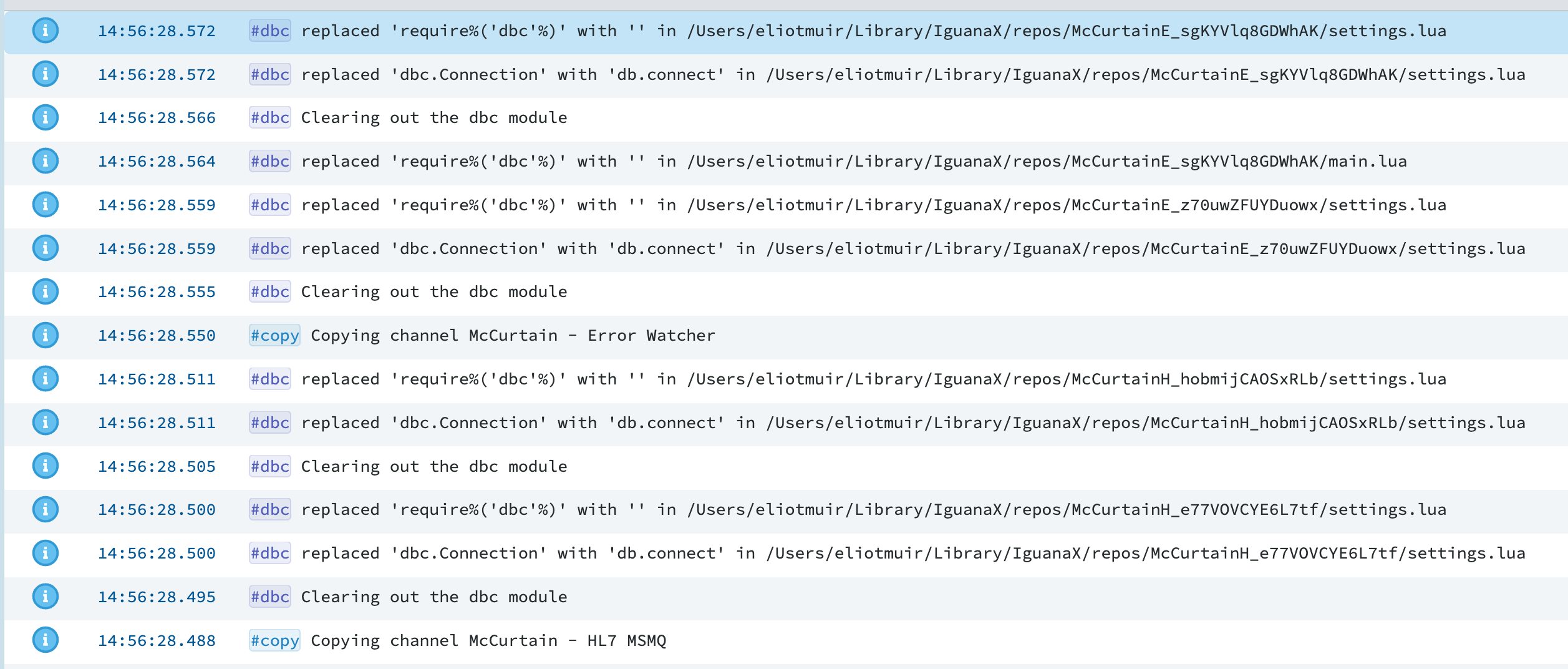The width and height of the screenshot is (1568, 669).
Task: Open the info icon on the Error Watcher copy row
Action: pos(46,335)
